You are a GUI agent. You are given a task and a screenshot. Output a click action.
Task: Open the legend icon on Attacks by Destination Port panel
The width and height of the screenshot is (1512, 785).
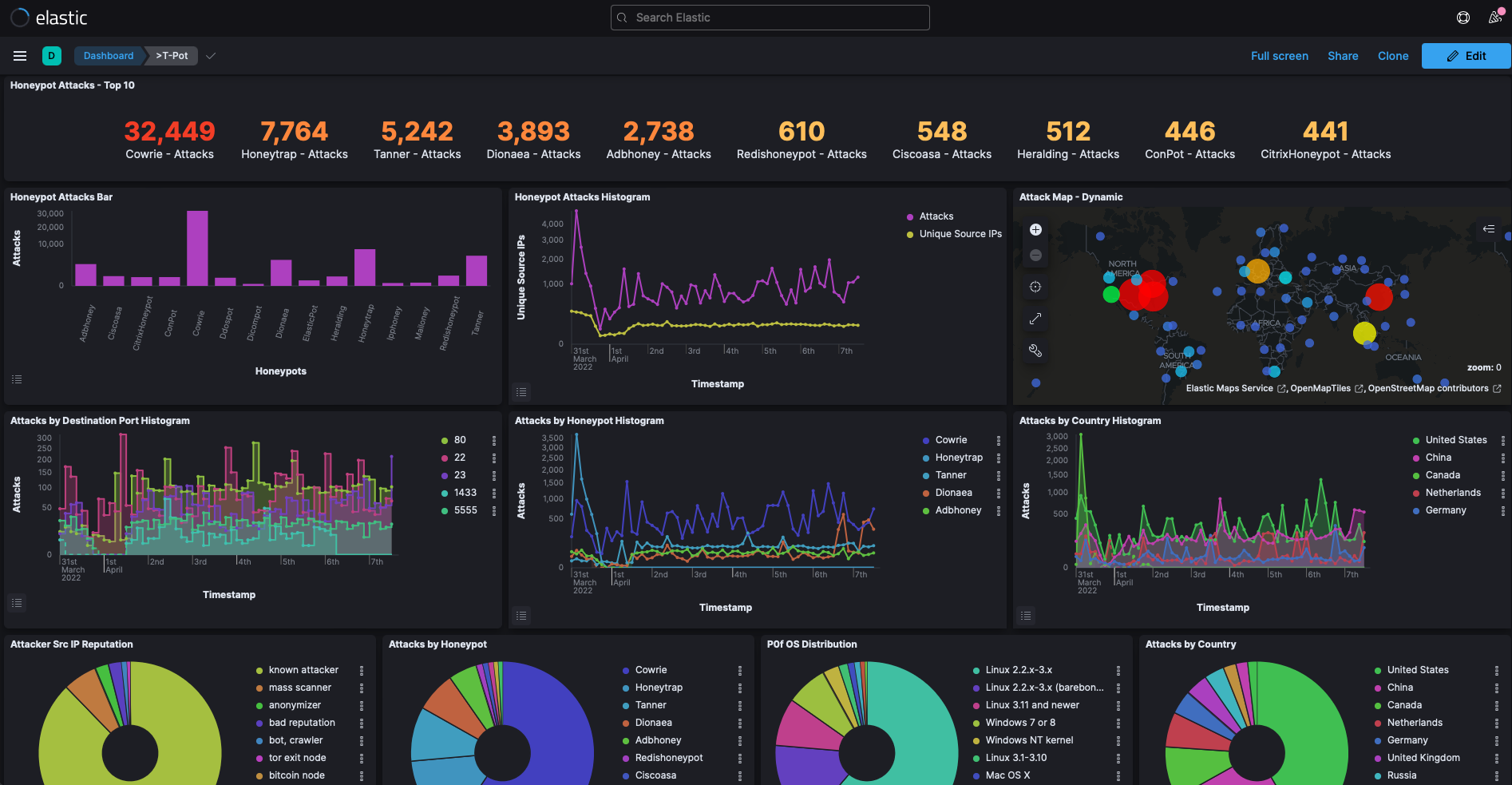(17, 603)
